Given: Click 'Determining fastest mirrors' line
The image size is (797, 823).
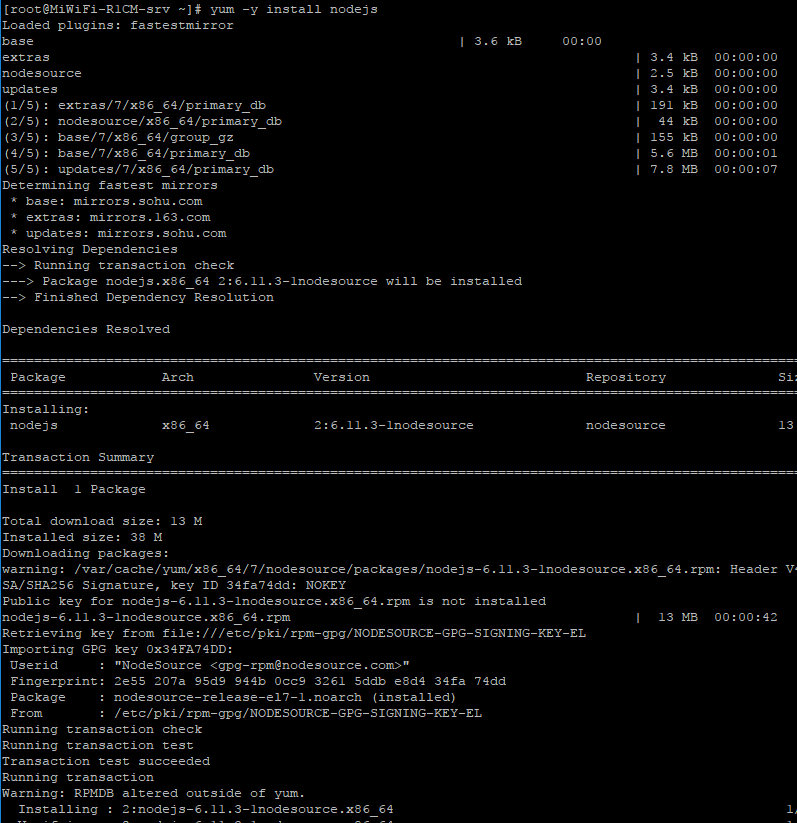Looking at the screenshot, I should (110, 185).
